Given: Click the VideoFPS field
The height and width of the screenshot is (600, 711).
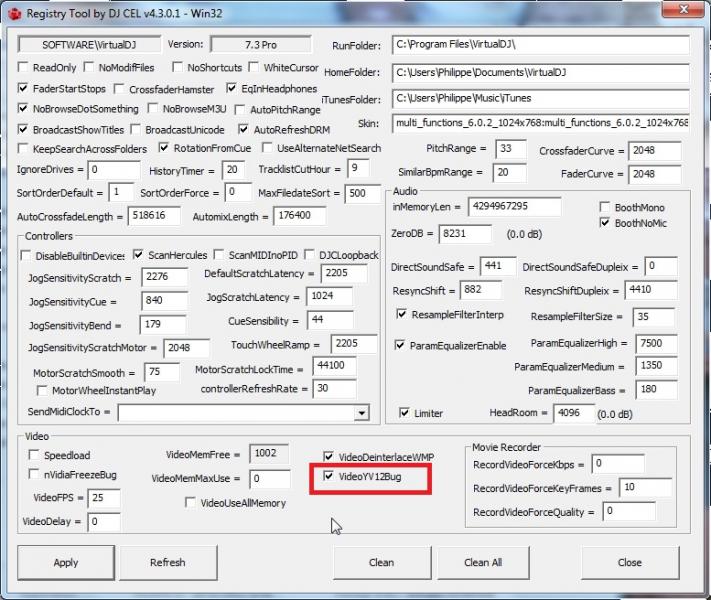Looking at the screenshot, I should tap(104, 498).
